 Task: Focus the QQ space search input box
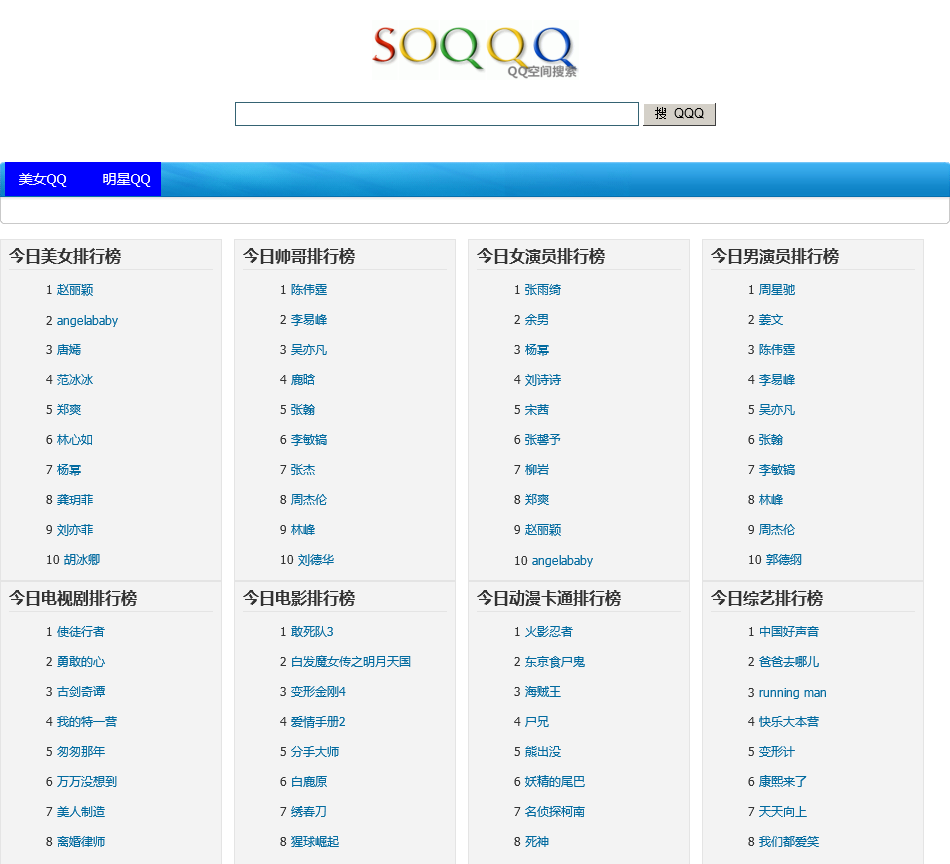pyautogui.click(x=437, y=114)
